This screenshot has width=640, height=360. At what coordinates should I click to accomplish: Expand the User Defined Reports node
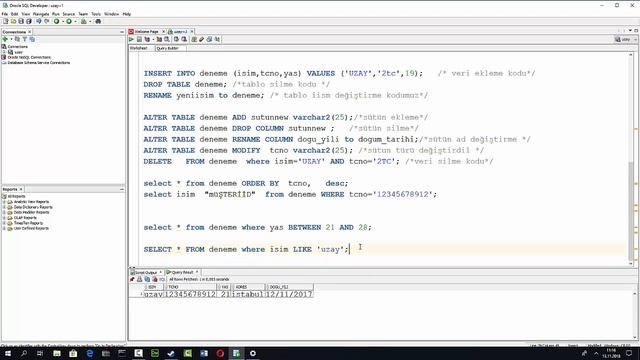[x=4, y=228]
